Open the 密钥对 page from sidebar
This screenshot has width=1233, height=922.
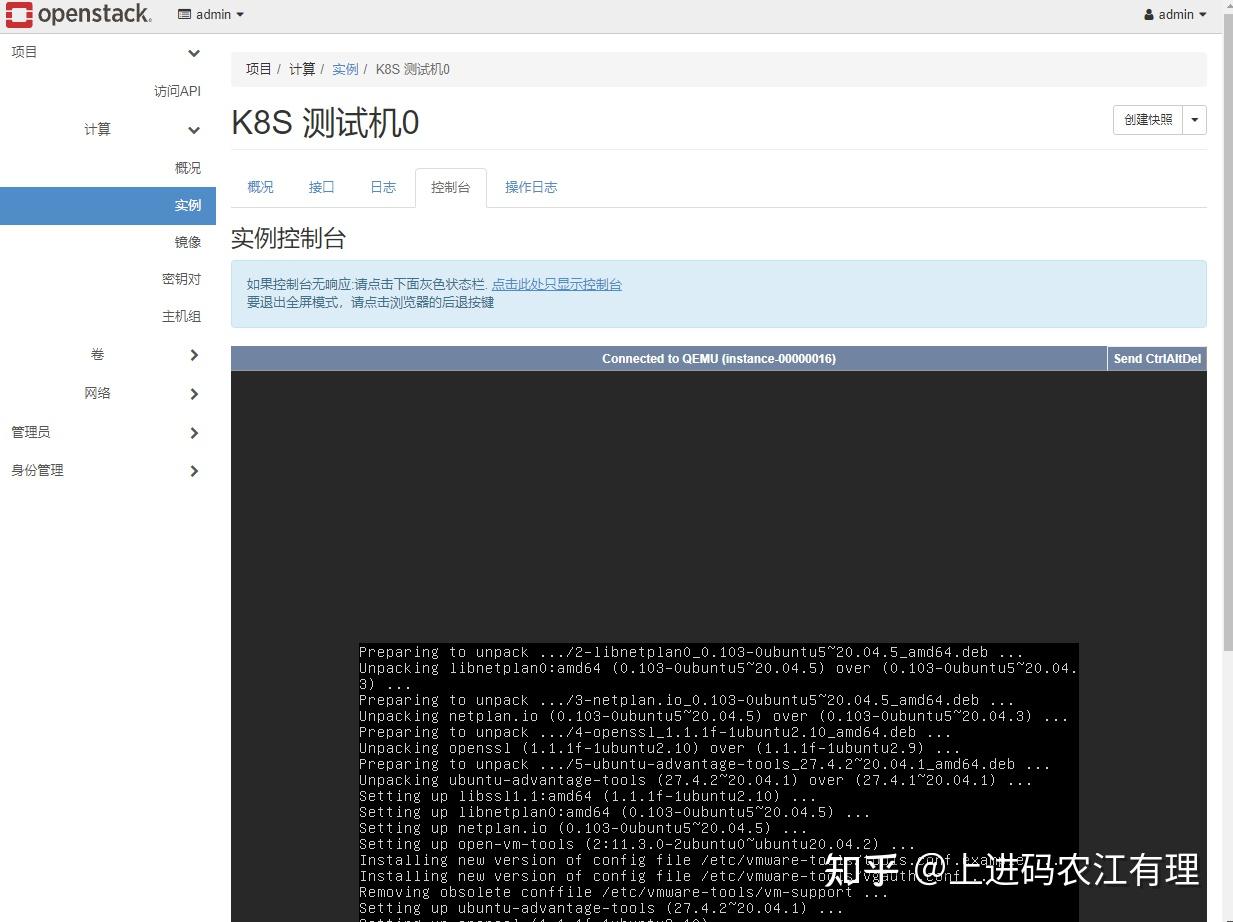180,278
